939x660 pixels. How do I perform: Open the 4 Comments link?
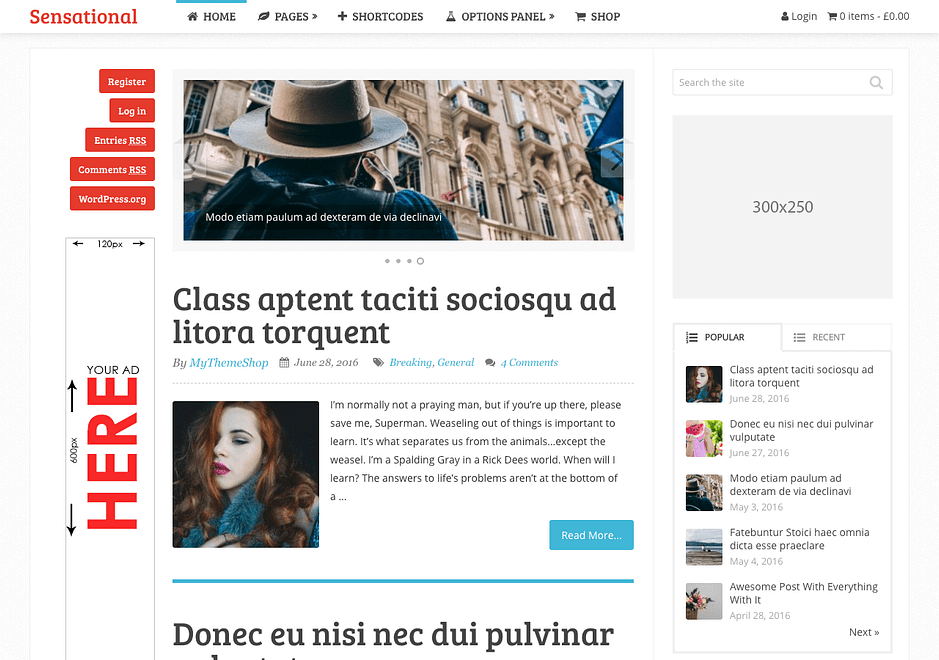(529, 362)
